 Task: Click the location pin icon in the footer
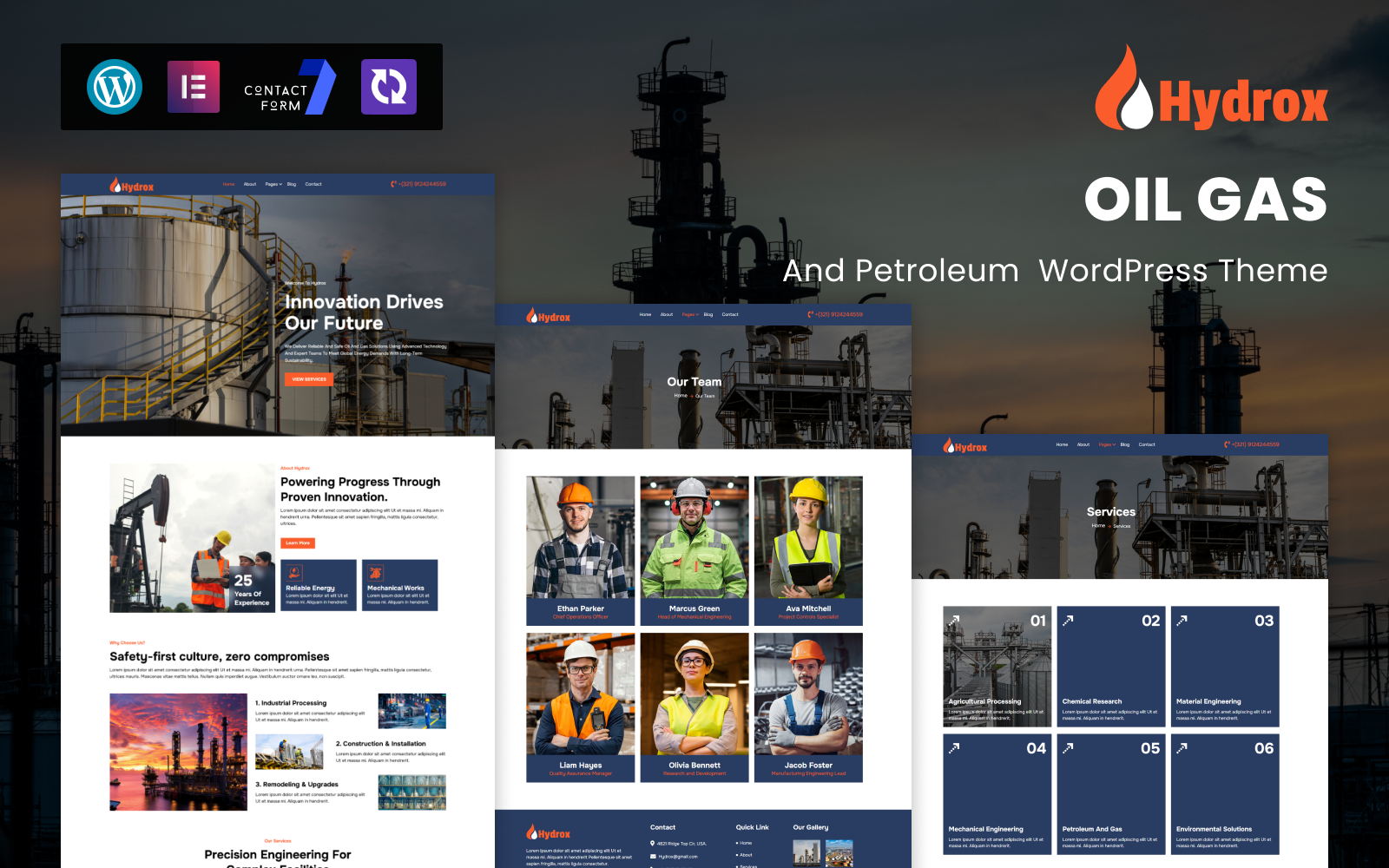point(652,844)
